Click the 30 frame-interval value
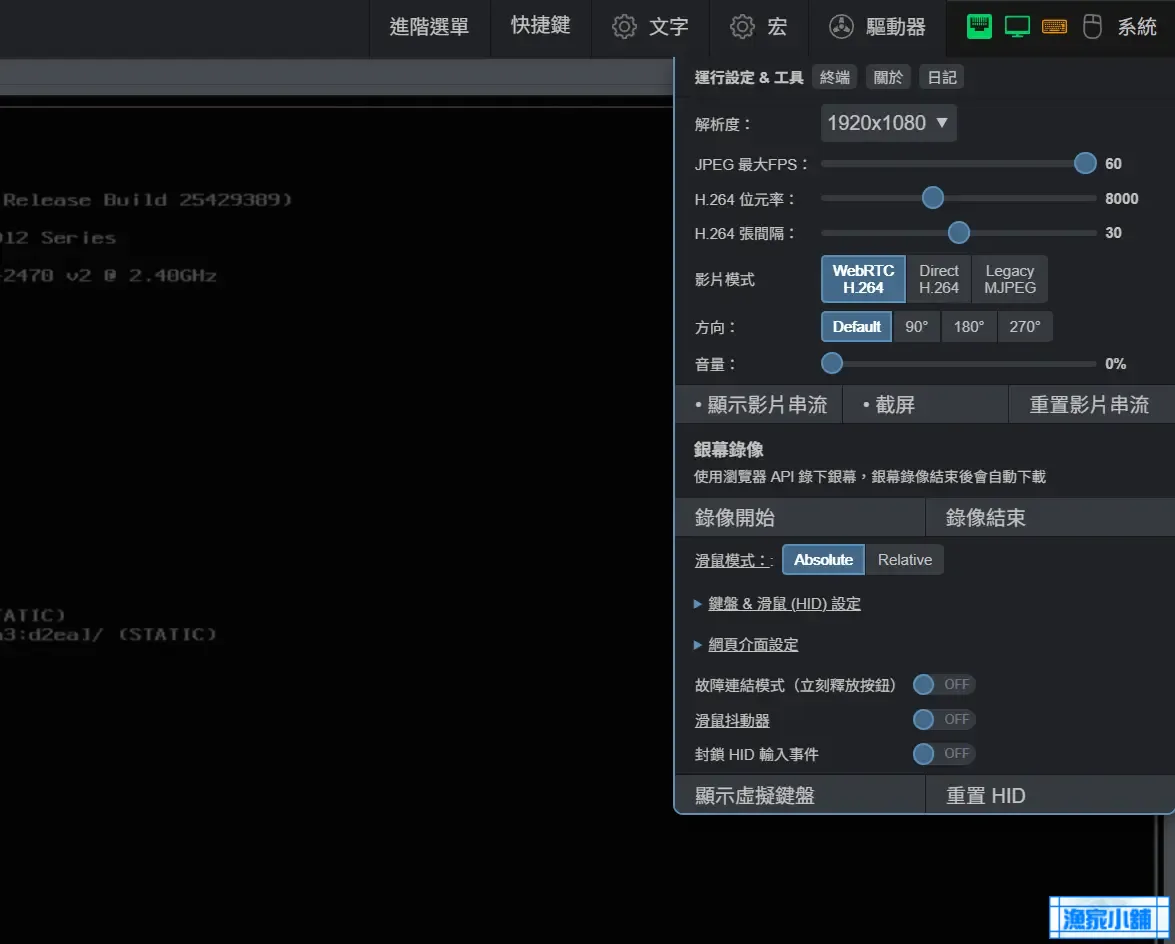 [x=1114, y=233]
